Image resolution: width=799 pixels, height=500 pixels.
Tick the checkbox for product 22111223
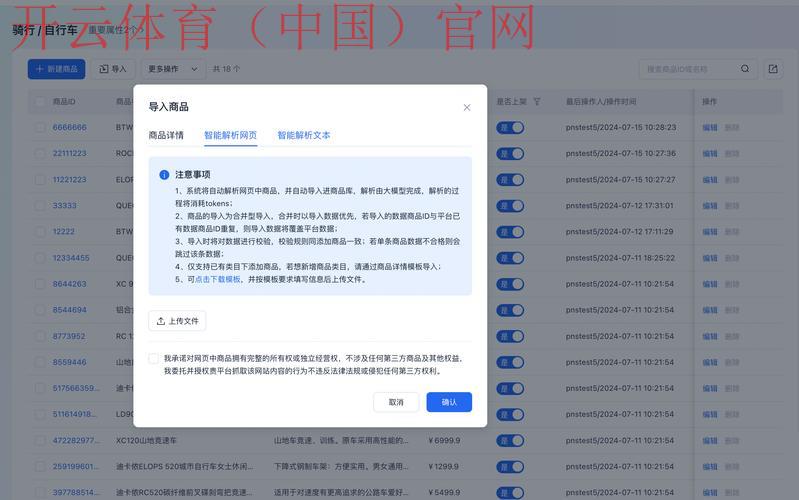pyautogui.click(x=40, y=153)
